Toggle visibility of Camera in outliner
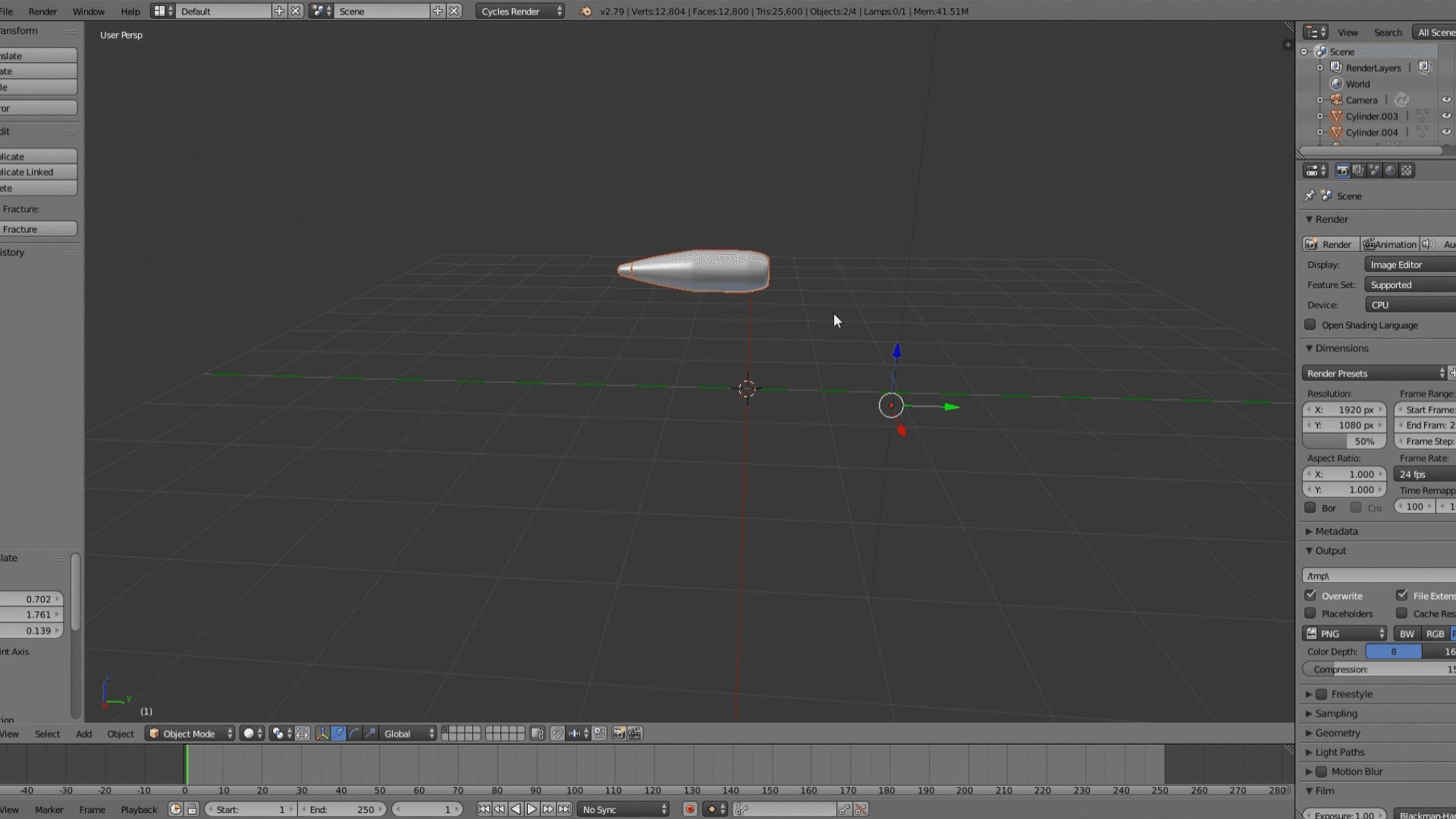 pyautogui.click(x=1446, y=100)
